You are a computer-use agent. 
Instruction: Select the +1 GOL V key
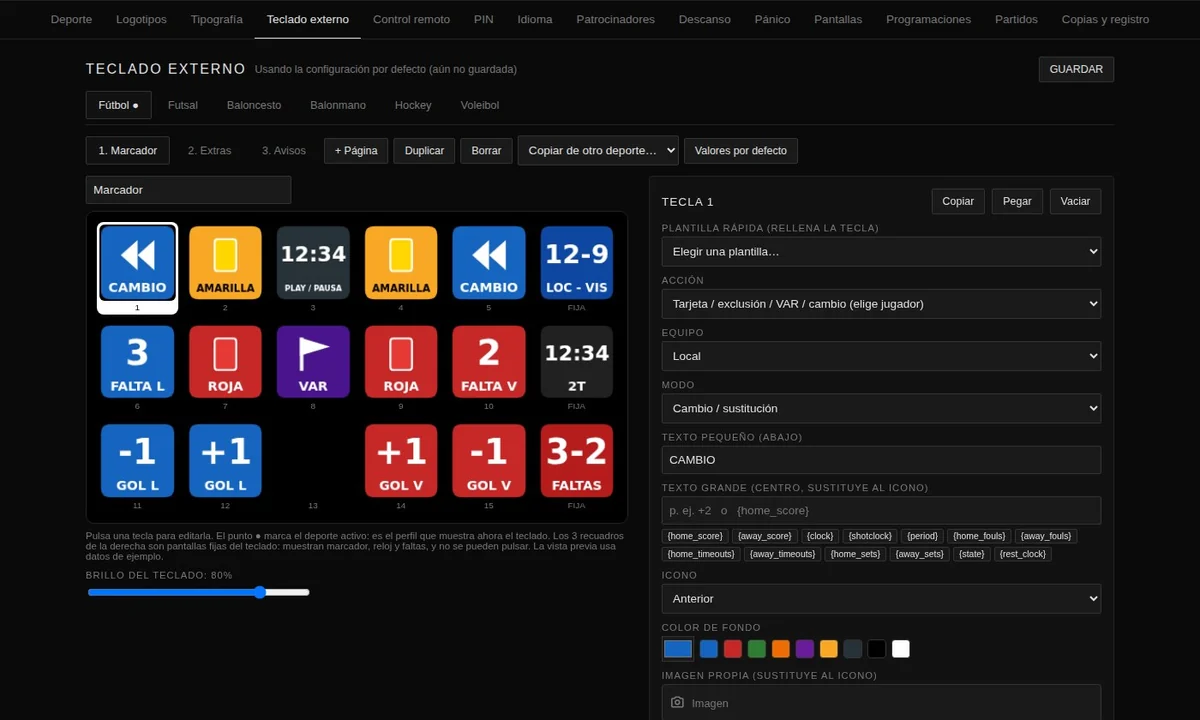tap(401, 461)
